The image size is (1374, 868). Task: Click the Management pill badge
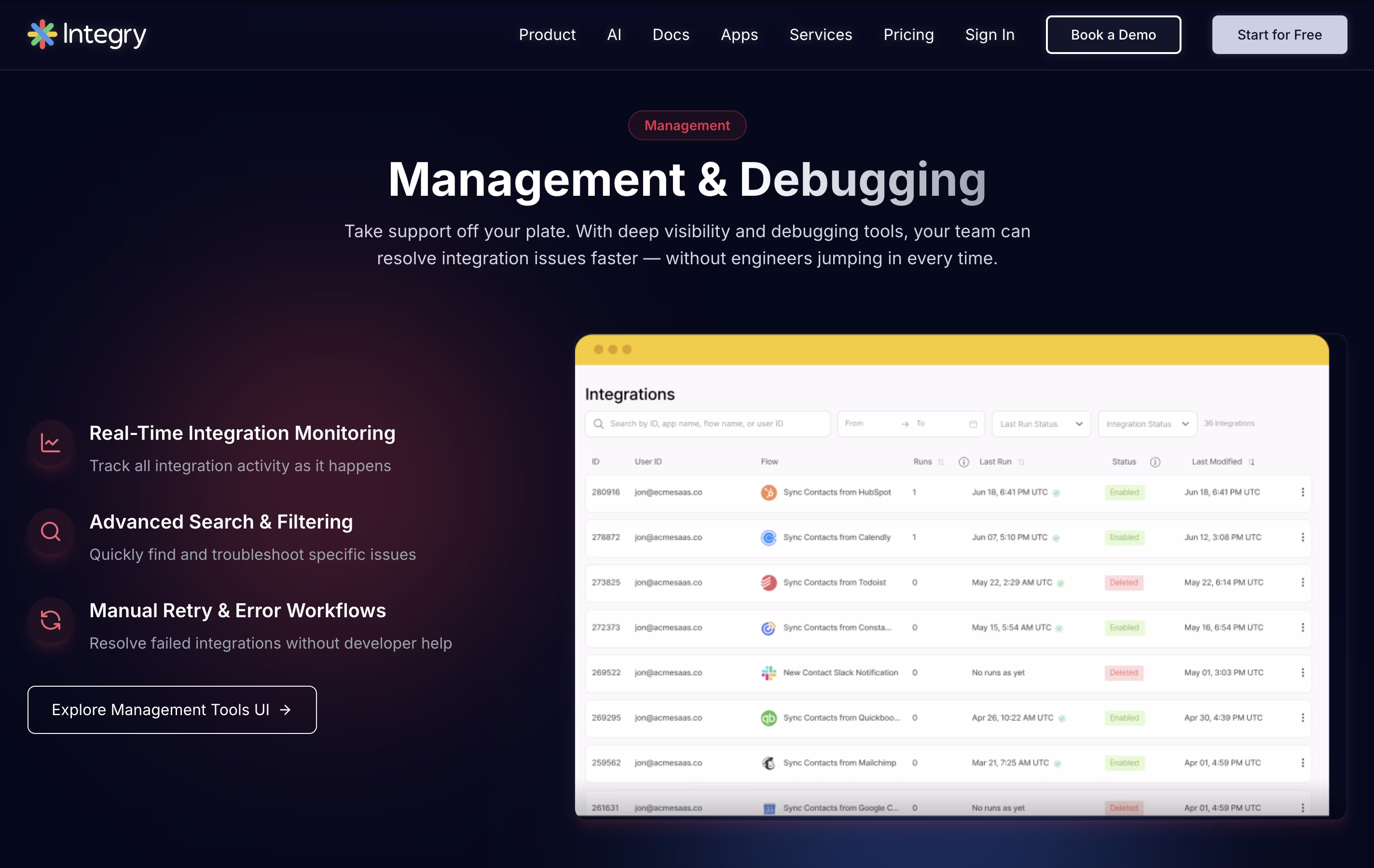tap(687, 125)
